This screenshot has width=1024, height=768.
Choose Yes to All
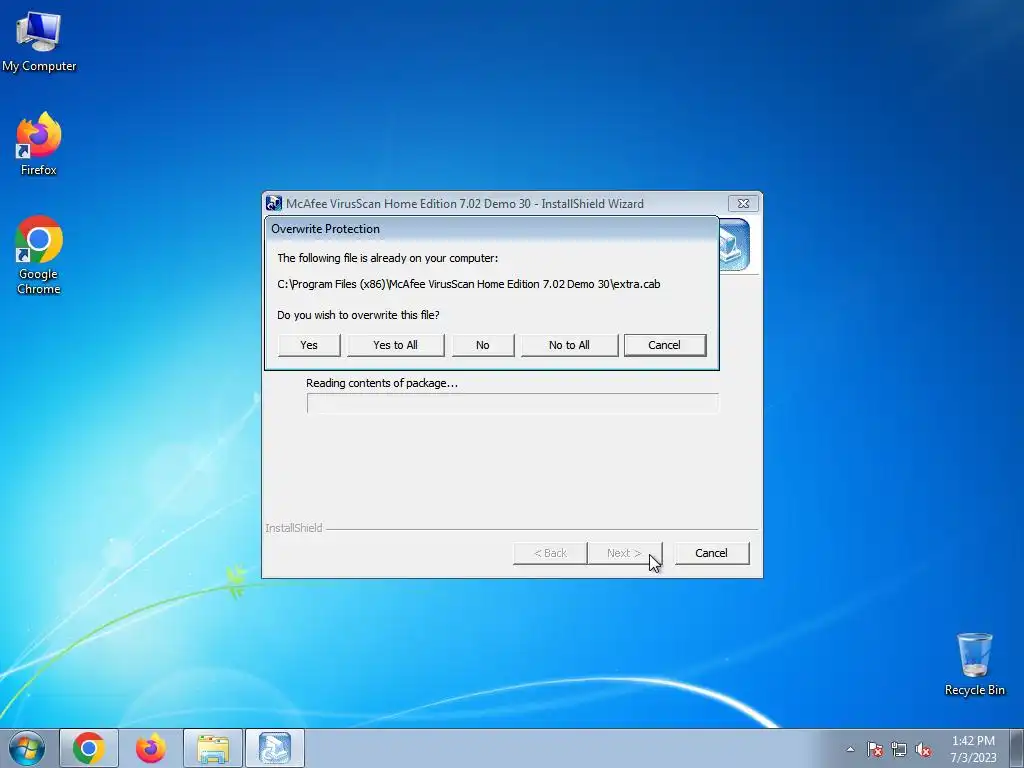pyautogui.click(x=395, y=345)
